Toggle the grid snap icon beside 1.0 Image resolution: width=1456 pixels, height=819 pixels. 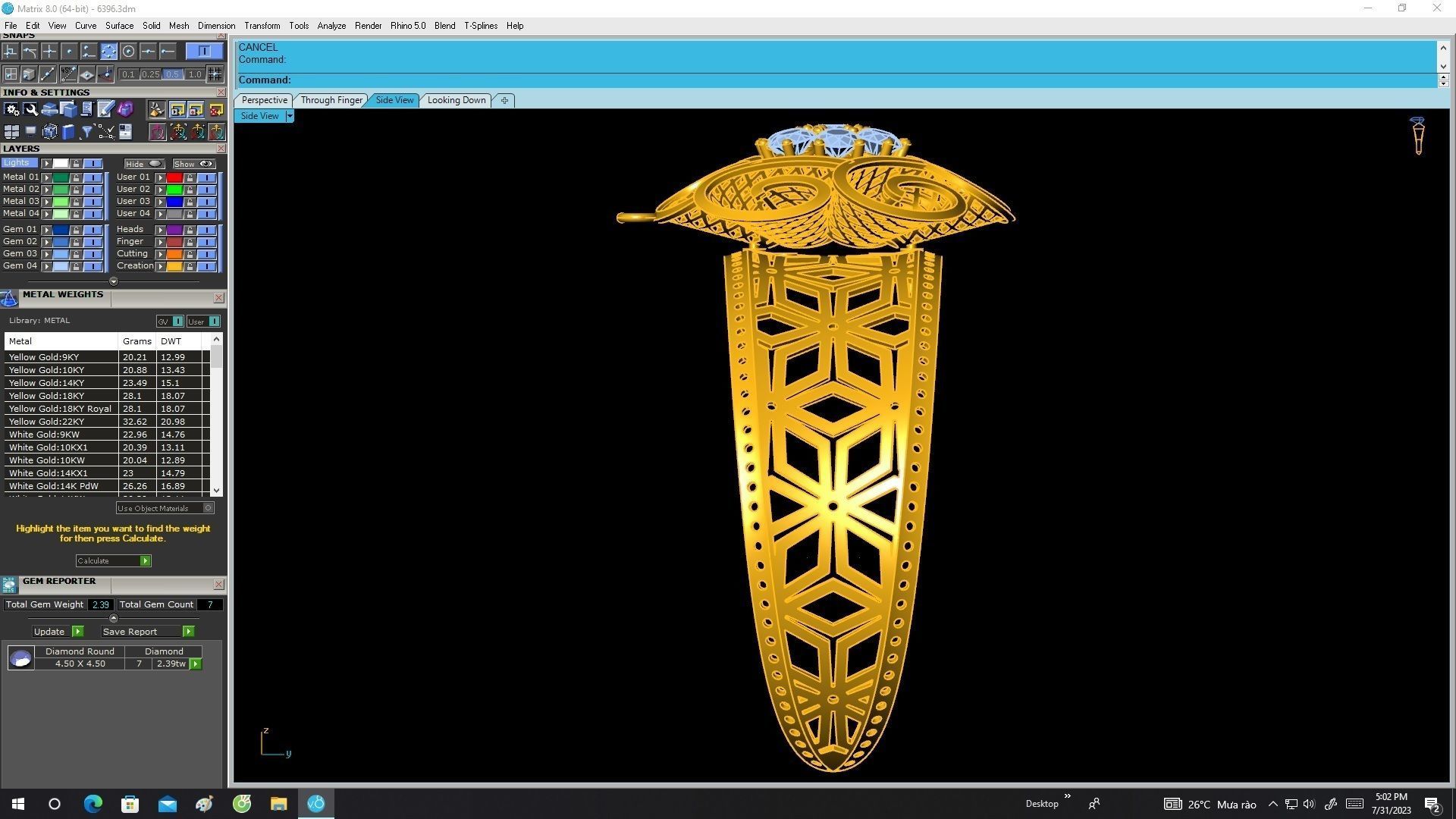coord(215,74)
